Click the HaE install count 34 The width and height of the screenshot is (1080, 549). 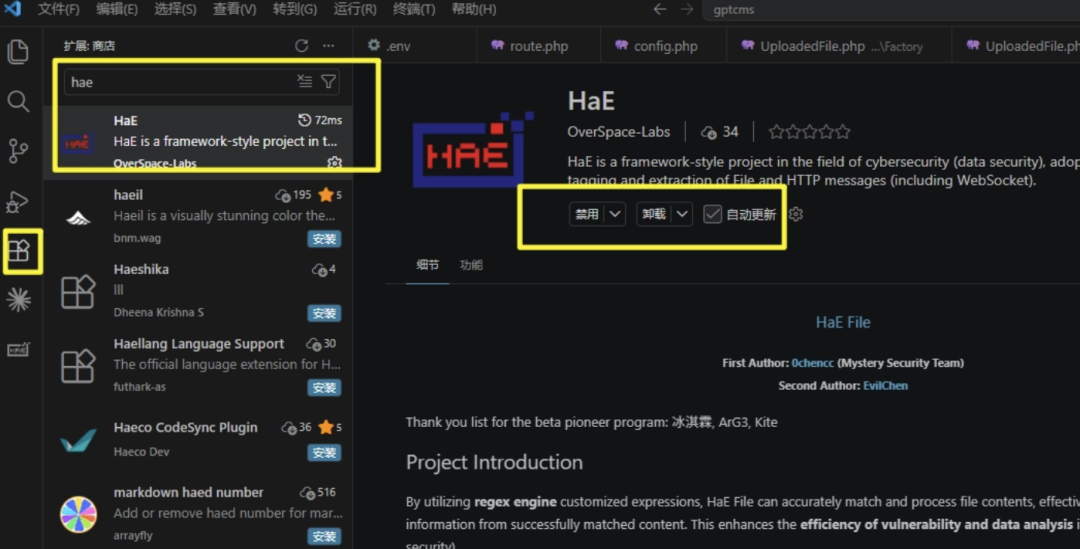(720, 132)
